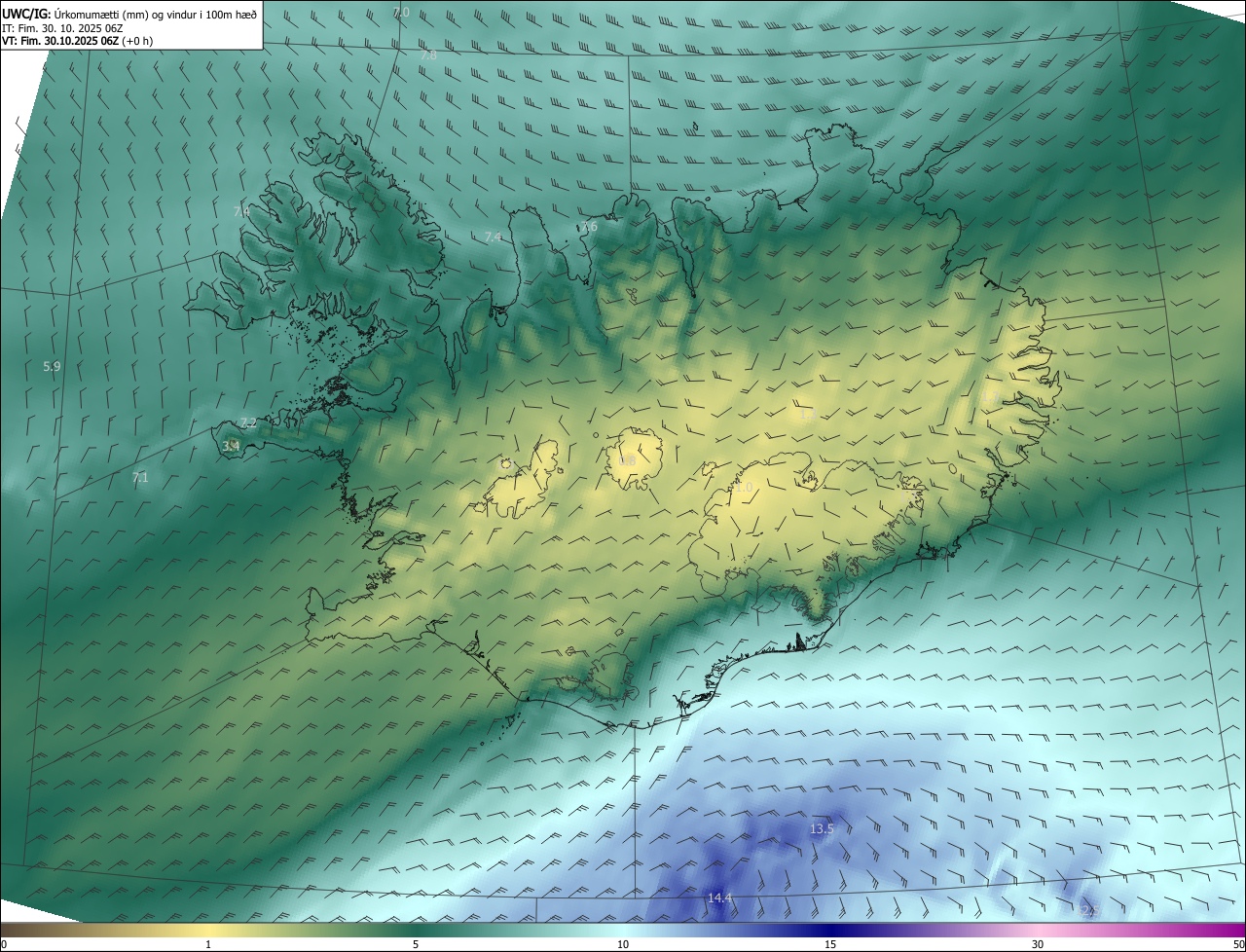Click the 15 tick on the color scale

pyautogui.click(x=830, y=944)
